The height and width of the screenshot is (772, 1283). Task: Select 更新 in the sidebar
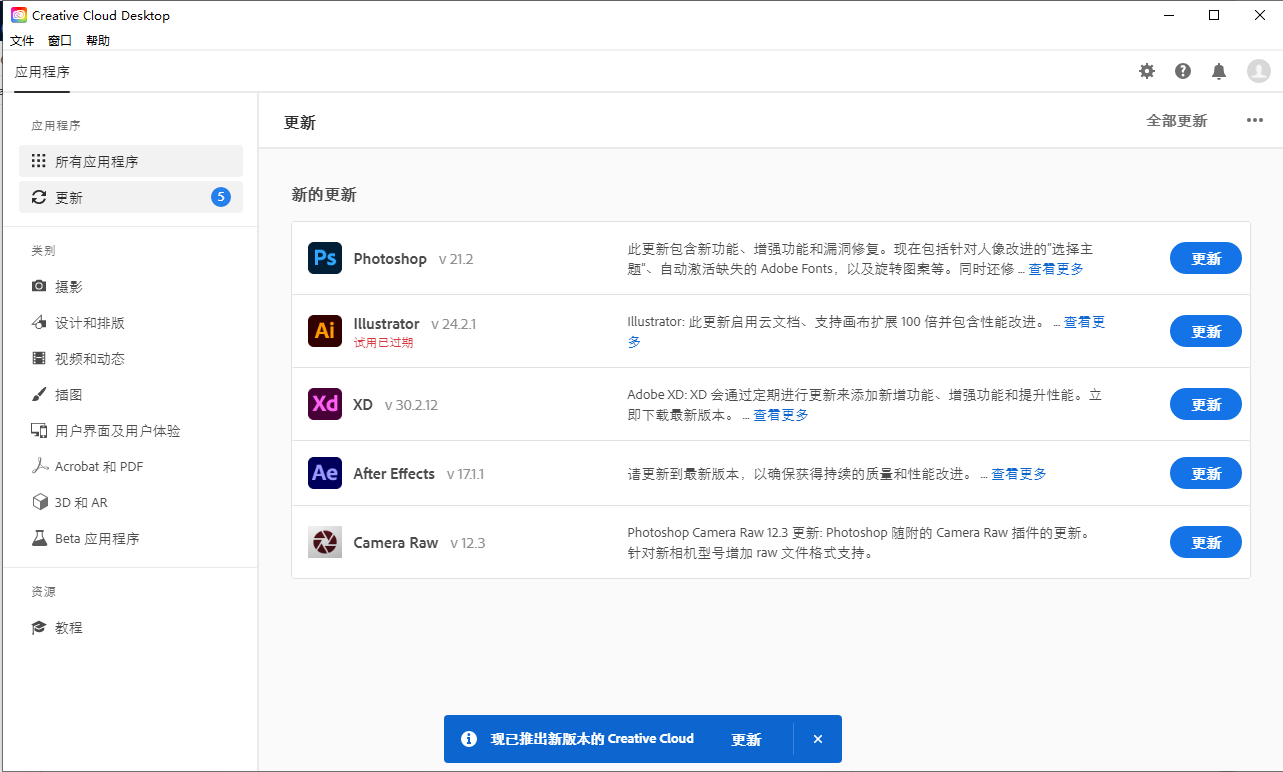[131, 197]
